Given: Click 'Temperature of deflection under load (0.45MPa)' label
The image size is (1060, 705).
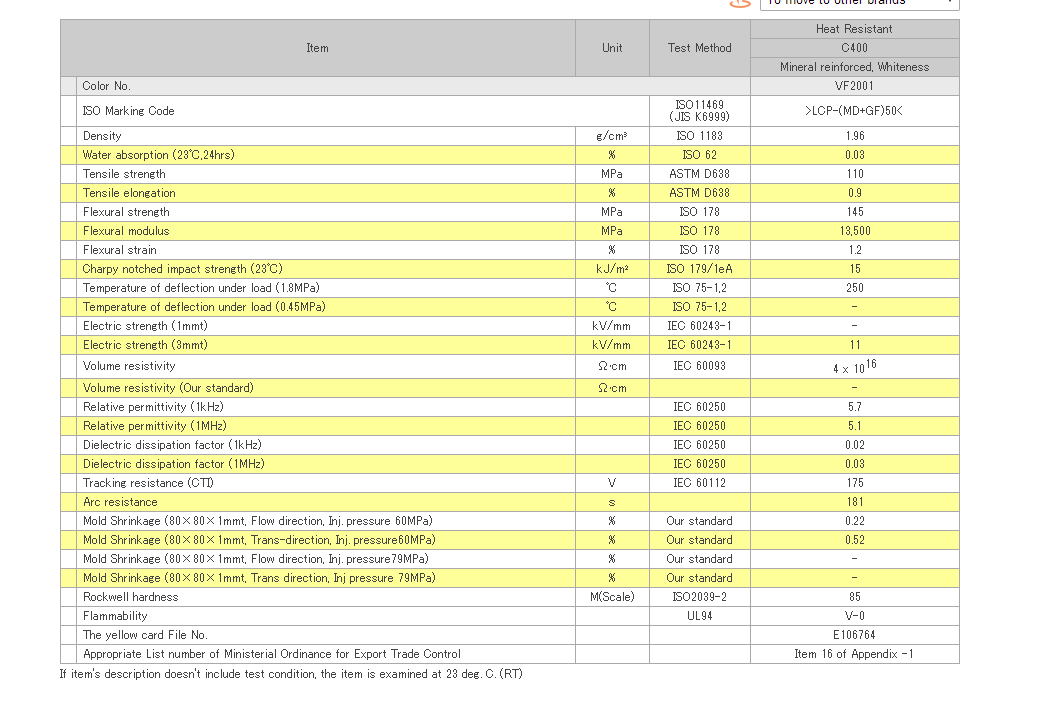Looking at the screenshot, I should click(204, 306).
